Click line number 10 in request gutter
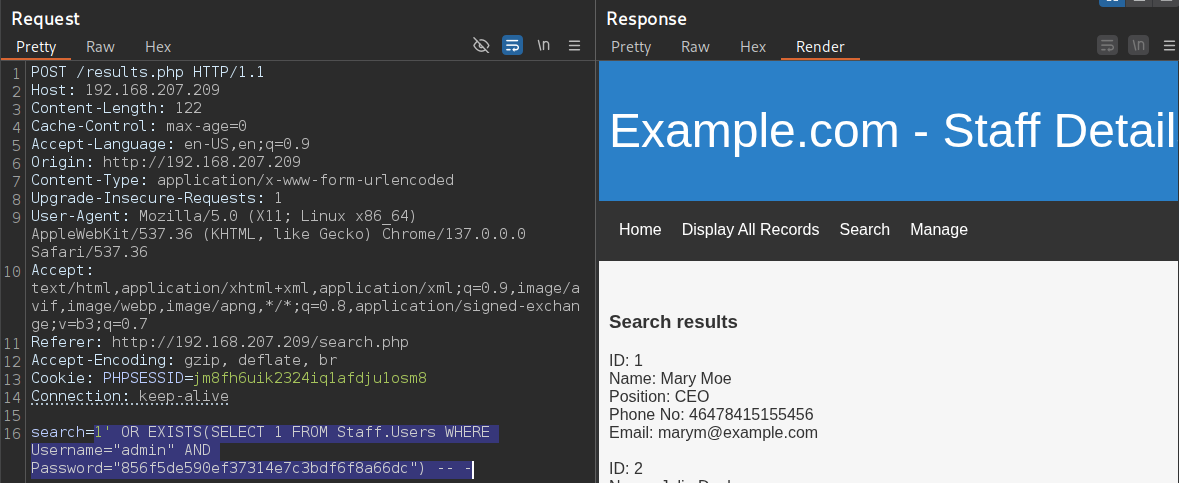 [x=13, y=271]
